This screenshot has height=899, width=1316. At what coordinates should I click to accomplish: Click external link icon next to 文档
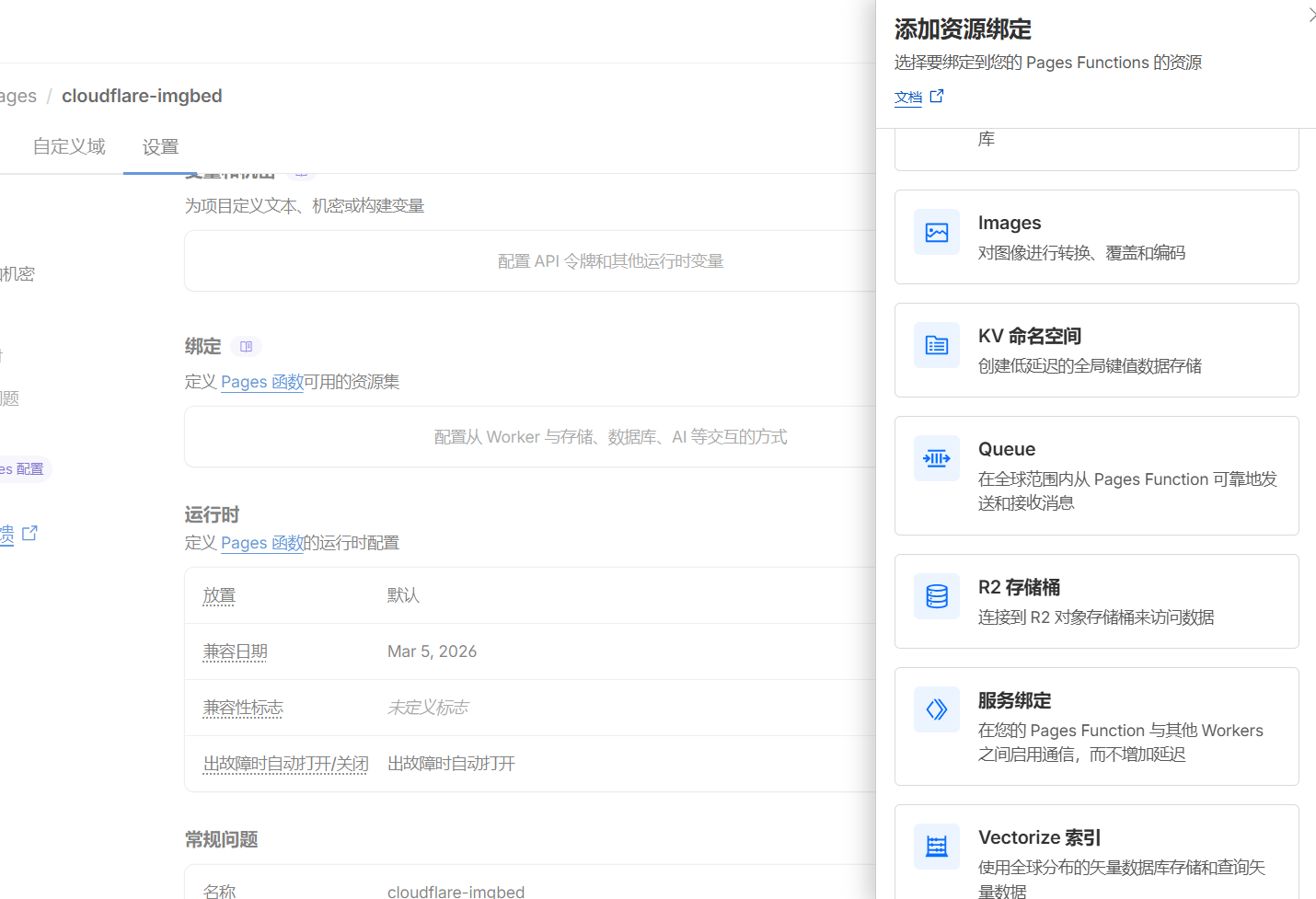(937, 97)
